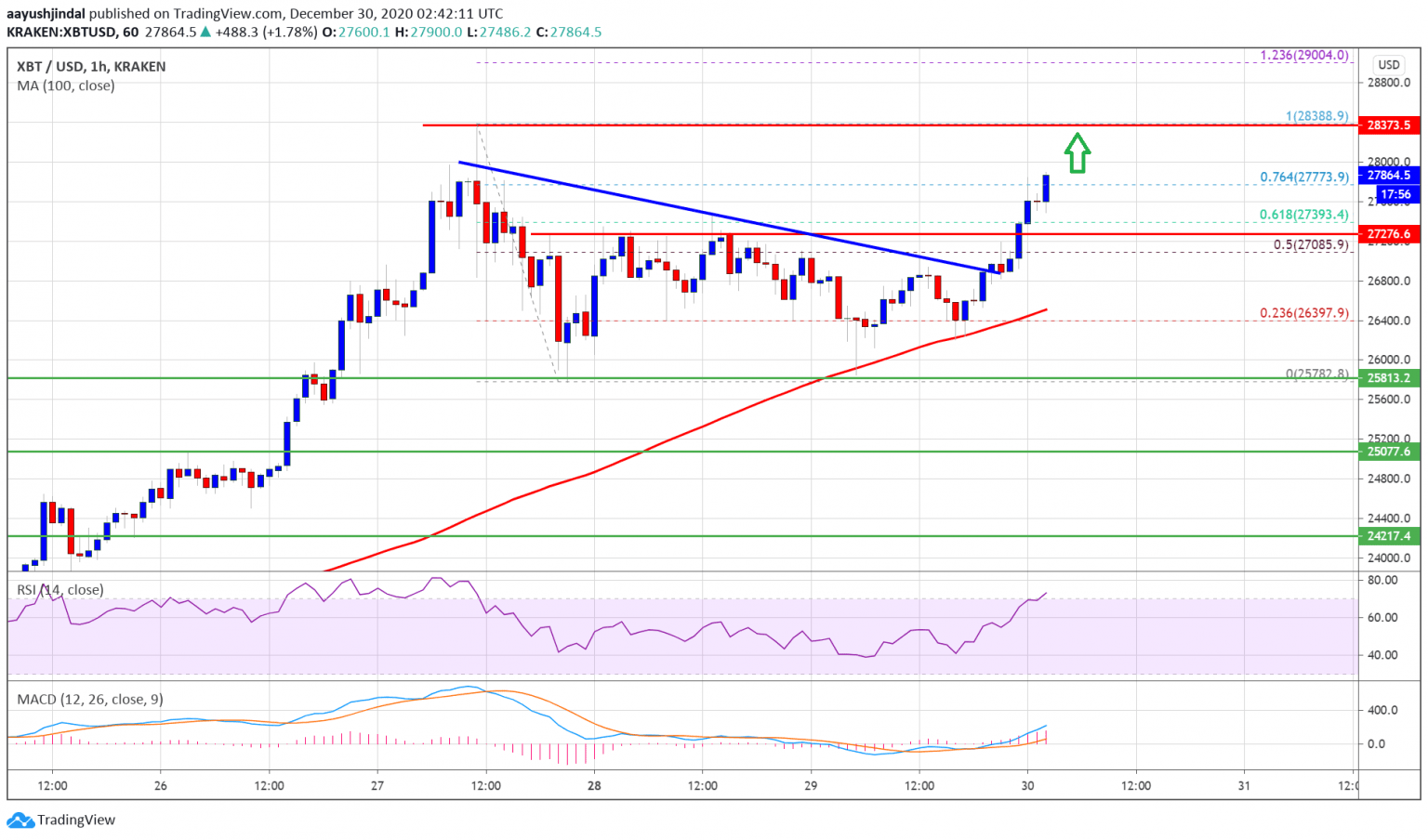The image size is (1428, 840).
Task: Click the 24217.4 green price label
Action: 1389,536
